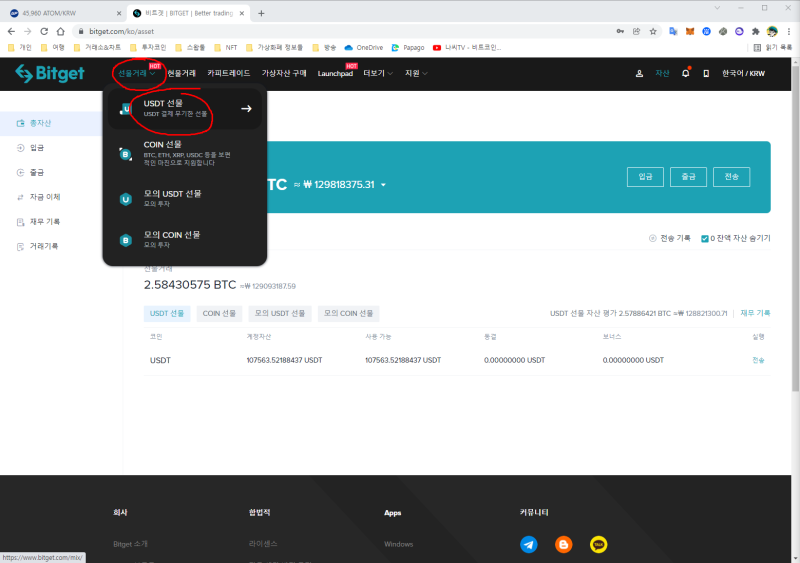Open OneDrive bookmark
The width and height of the screenshot is (800, 563).
pos(364,47)
